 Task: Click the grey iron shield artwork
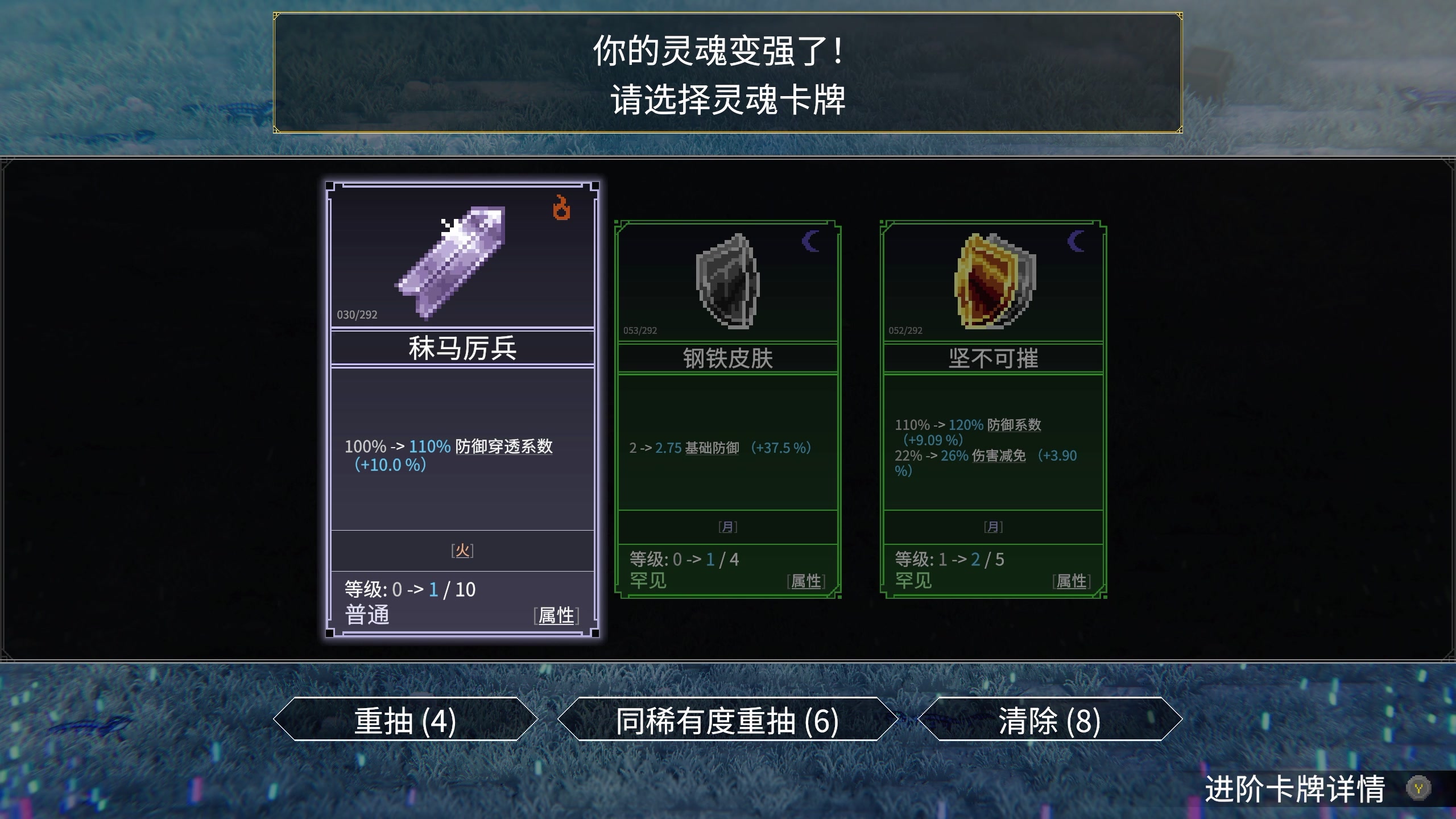pyautogui.click(x=727, y=281)
